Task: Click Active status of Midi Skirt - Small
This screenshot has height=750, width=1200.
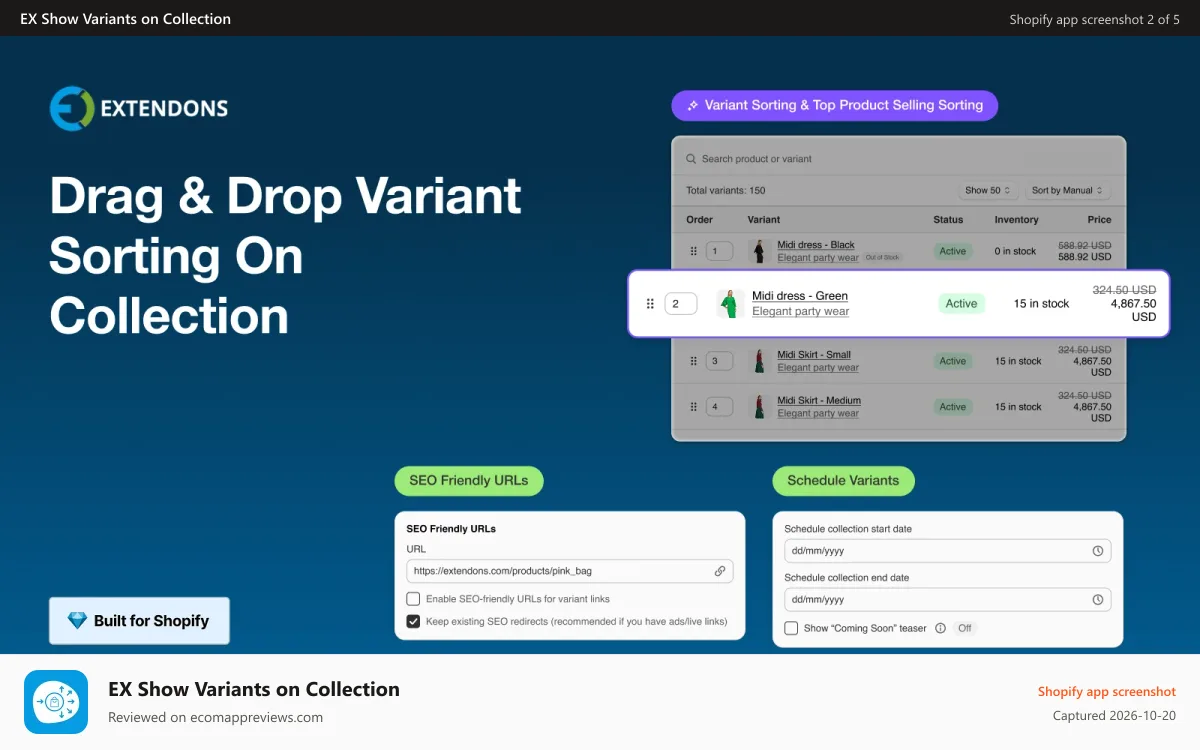Action: (953, 361)
